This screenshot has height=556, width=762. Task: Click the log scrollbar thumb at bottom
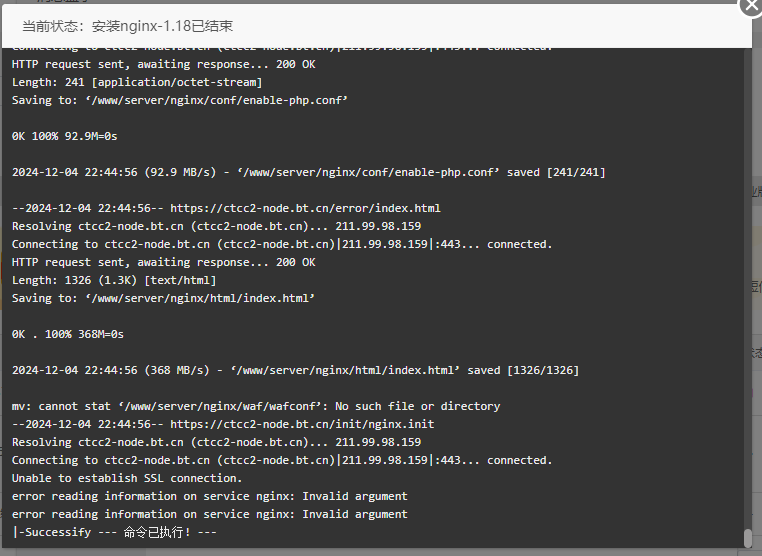(748, 538)
